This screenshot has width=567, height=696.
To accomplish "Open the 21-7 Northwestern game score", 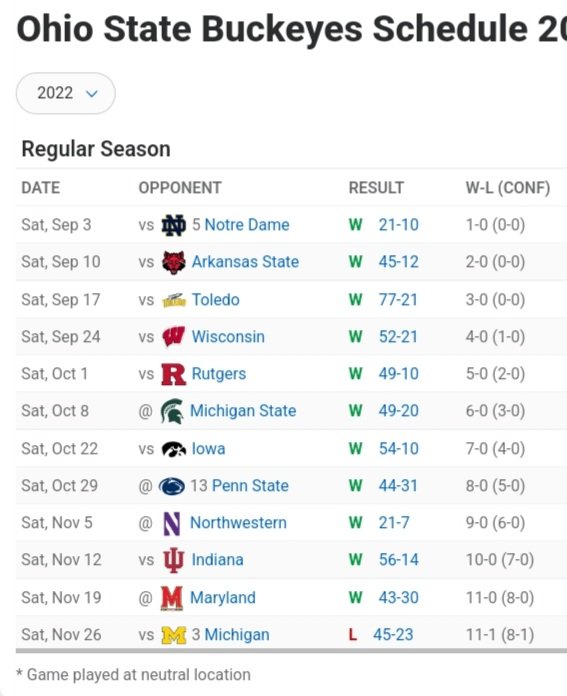I will tap(394, 523).
